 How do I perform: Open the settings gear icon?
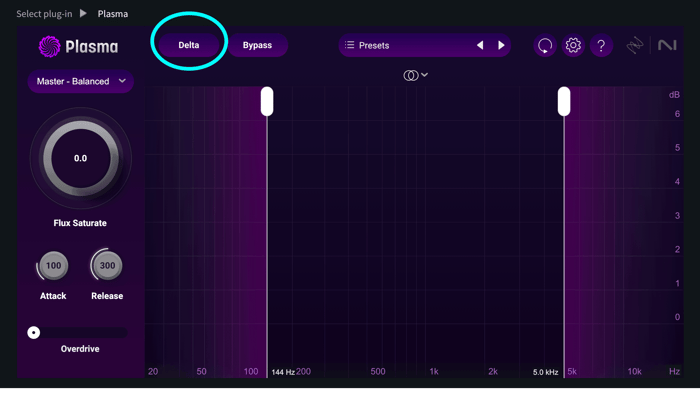pyautogui.click(x=573, y=45)
